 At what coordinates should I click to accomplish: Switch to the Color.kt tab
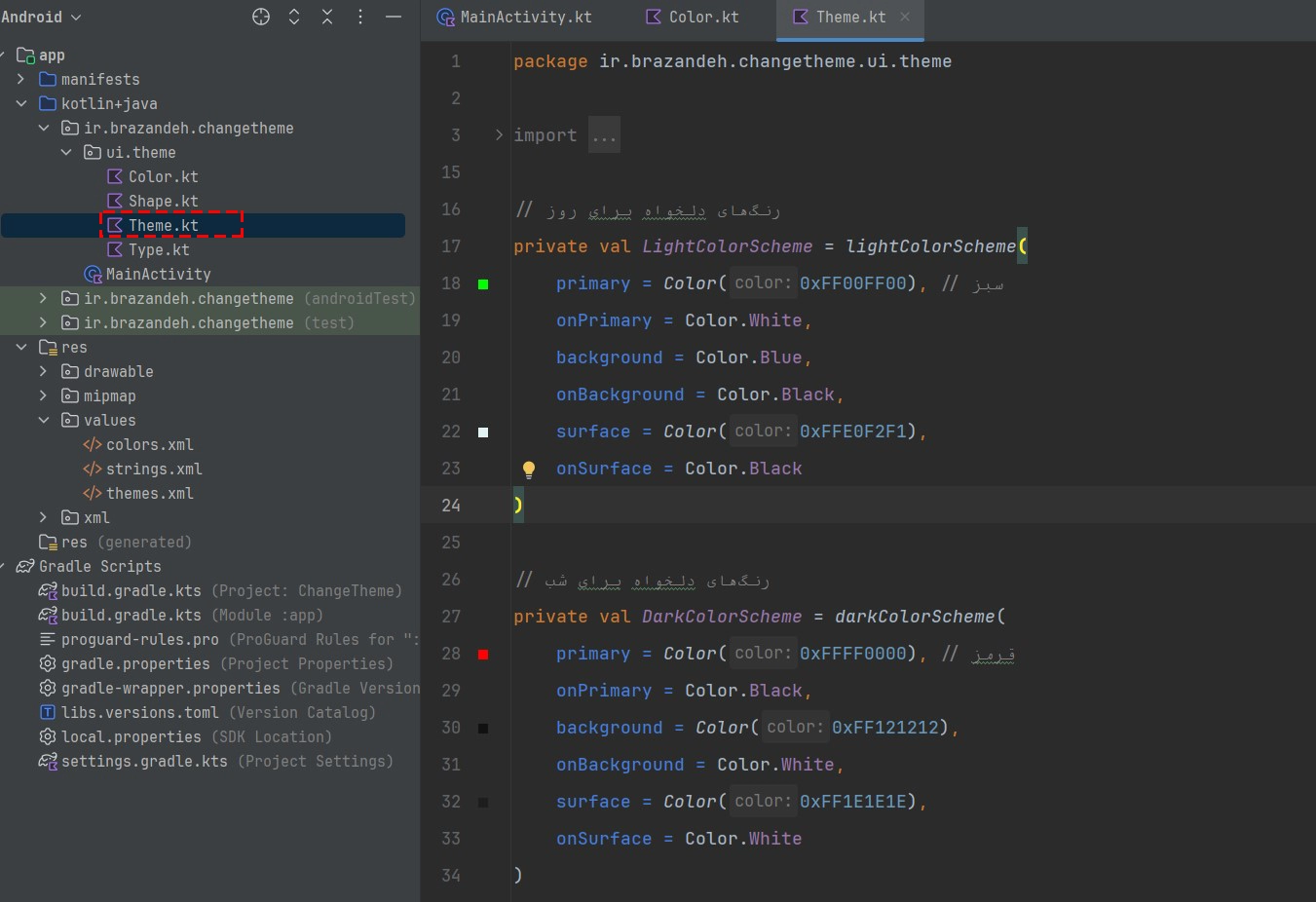click(x=692, y=17)
